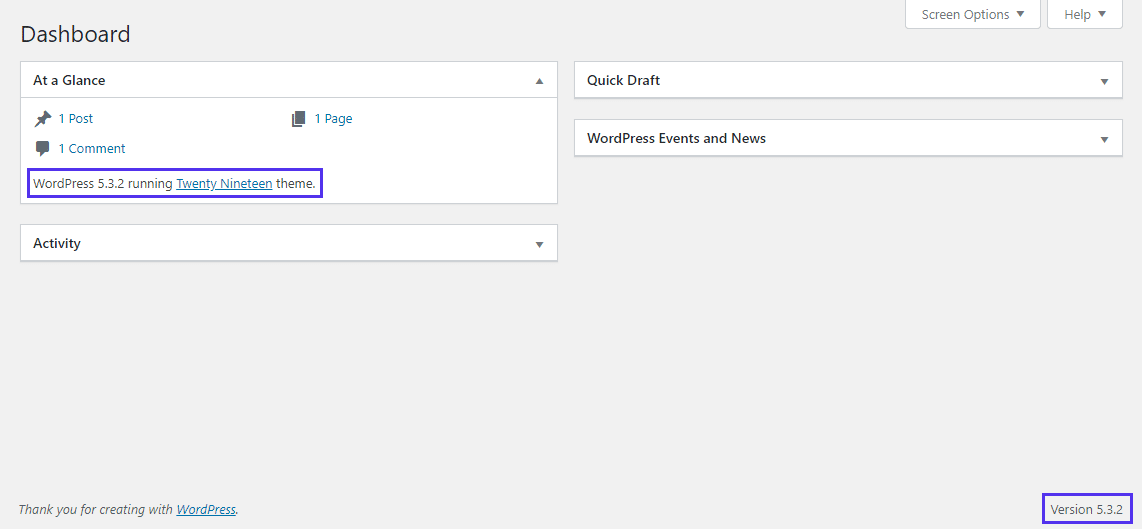The width and height of the screenshot is (1142, 529).
Task: Click the pages icon beside 1 Page
Action: 298,119
